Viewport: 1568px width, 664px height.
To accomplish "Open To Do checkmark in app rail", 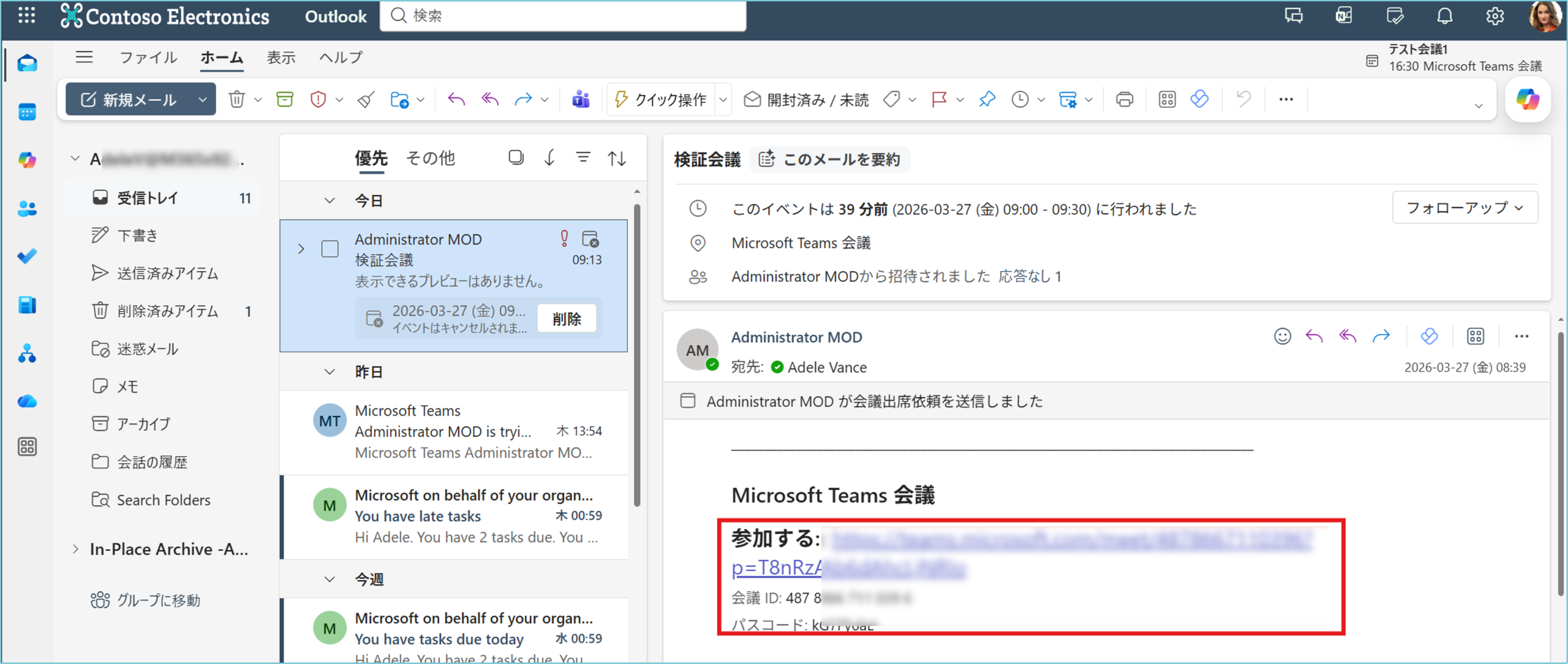I will coord(27,256).
